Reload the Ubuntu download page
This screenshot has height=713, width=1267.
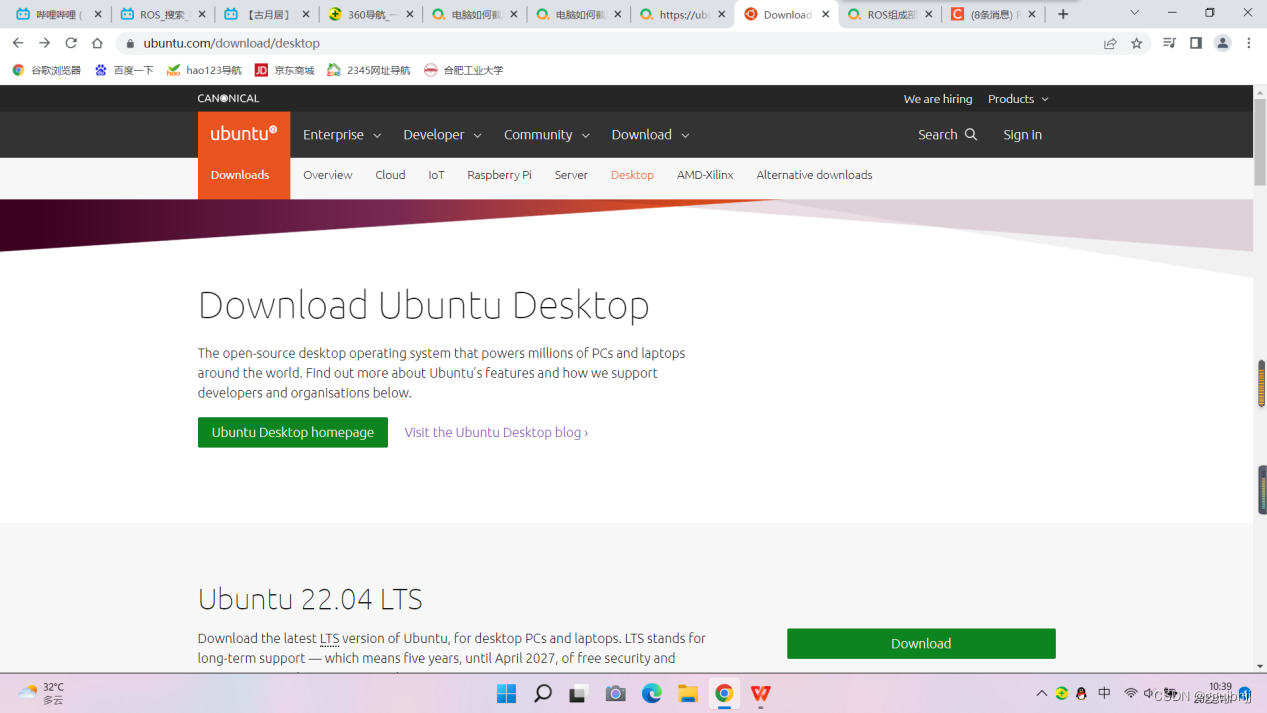(71, 43)
